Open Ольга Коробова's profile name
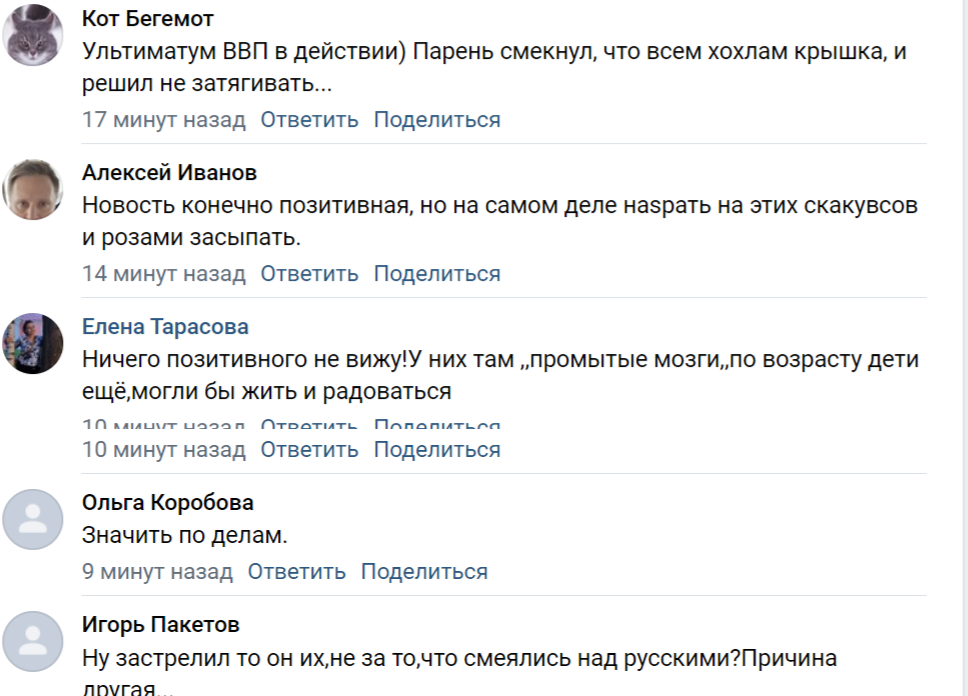 (168, 503)
